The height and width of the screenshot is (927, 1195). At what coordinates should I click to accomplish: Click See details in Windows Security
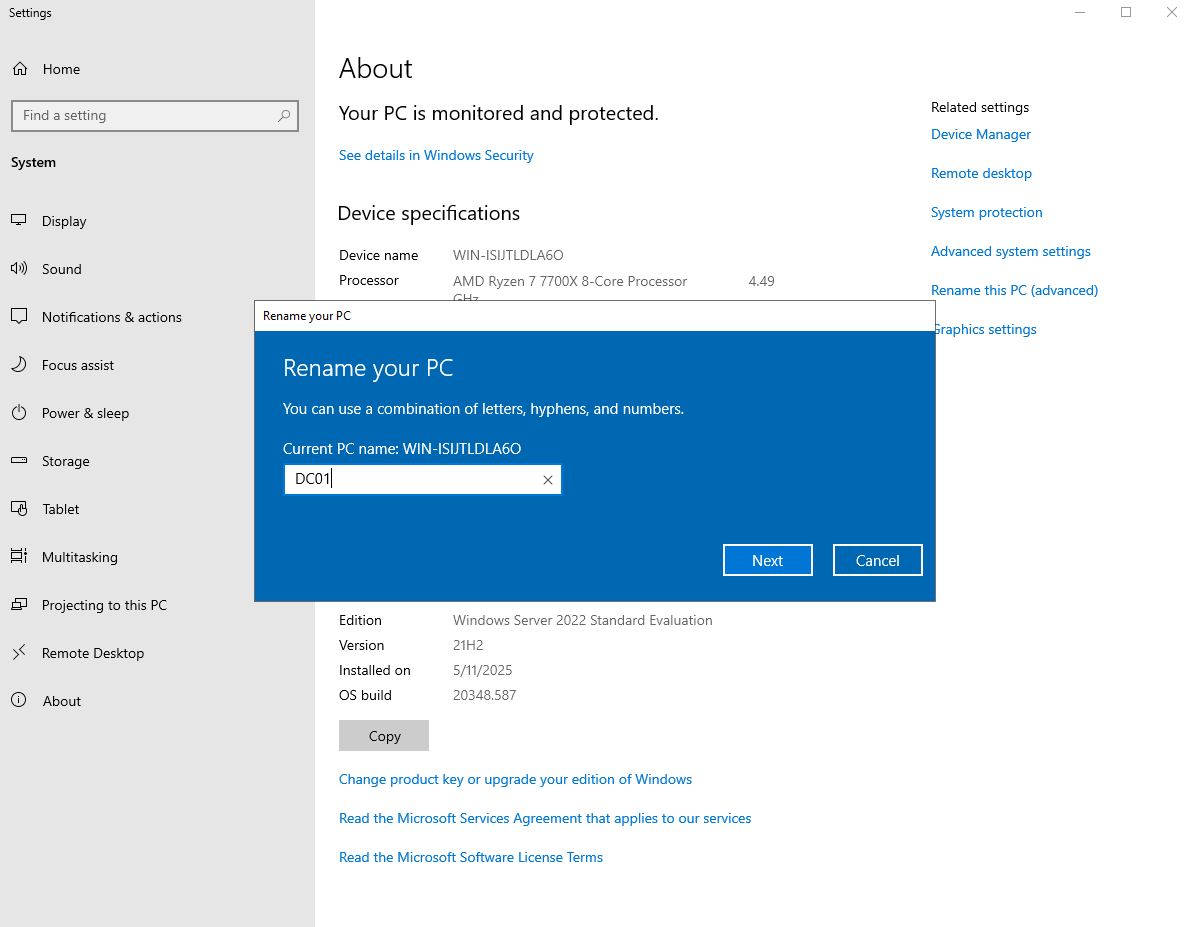(436, 155)
